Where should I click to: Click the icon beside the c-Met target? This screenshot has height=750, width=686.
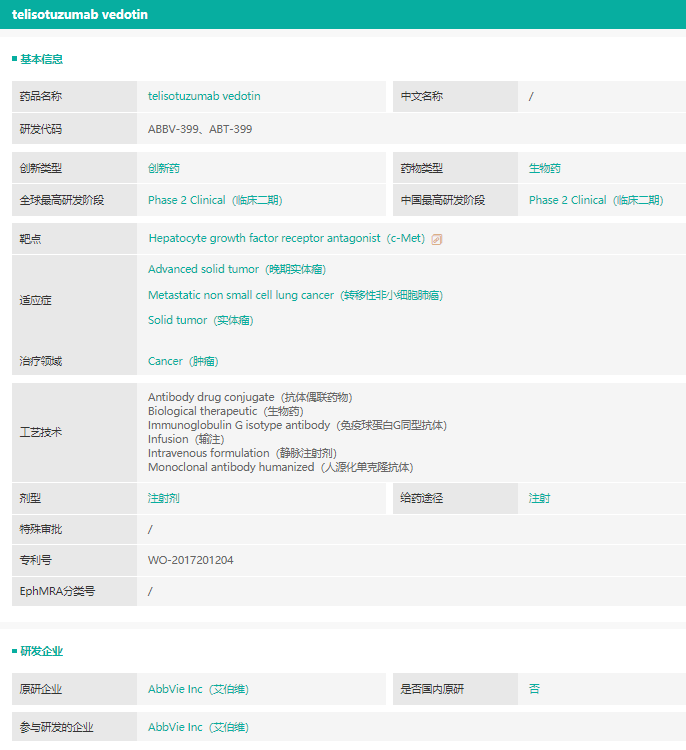tap(437, 239)
